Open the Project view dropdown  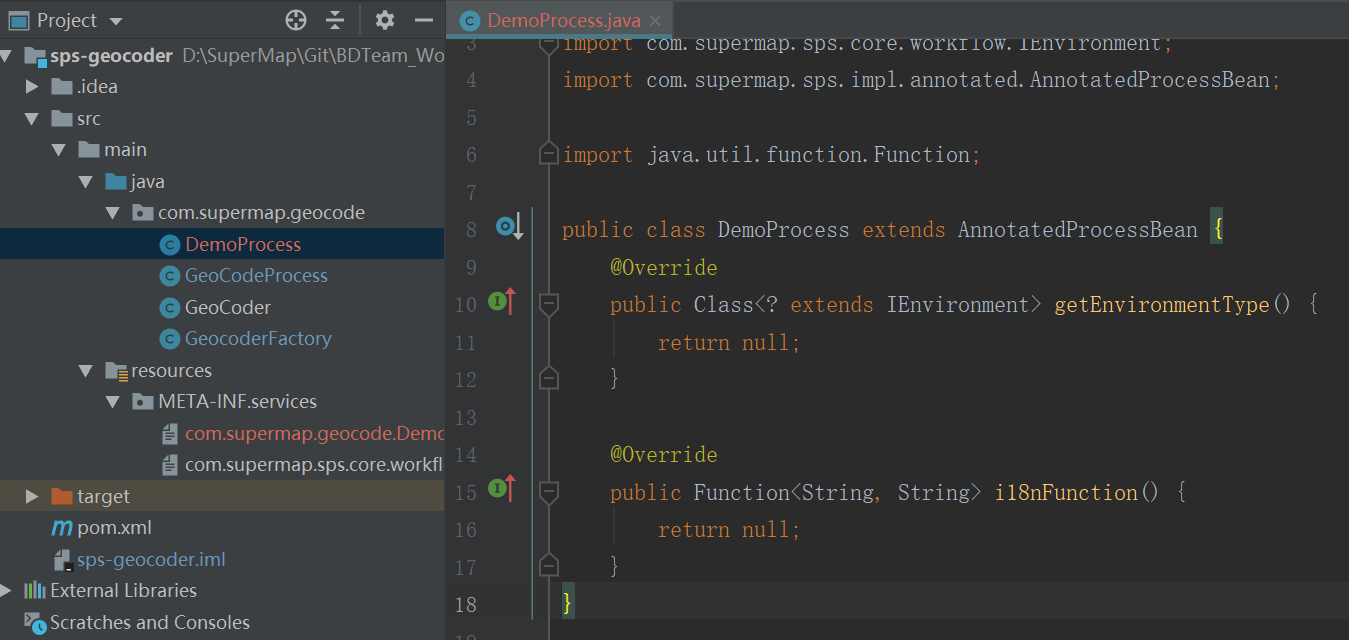pyautogui.click(x=116, y=21)
